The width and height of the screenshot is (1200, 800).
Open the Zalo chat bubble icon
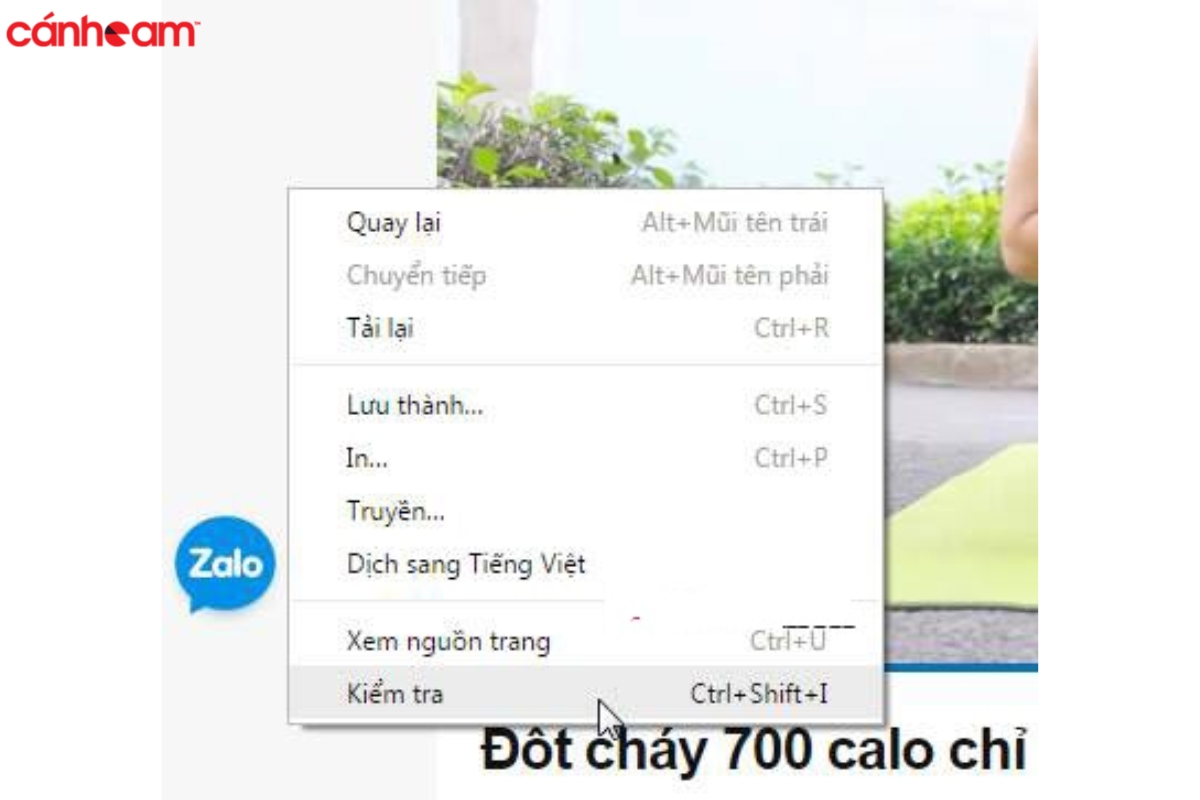tap(225, 565)
